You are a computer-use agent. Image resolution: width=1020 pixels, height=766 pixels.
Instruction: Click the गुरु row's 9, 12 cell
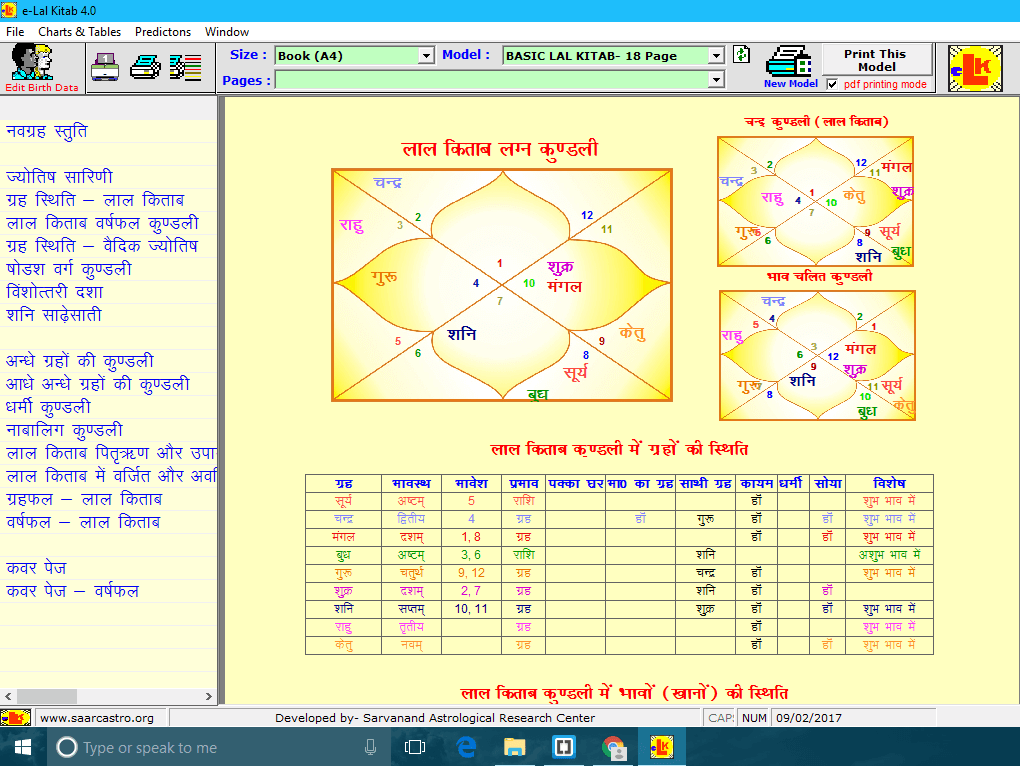coord(471,573)
